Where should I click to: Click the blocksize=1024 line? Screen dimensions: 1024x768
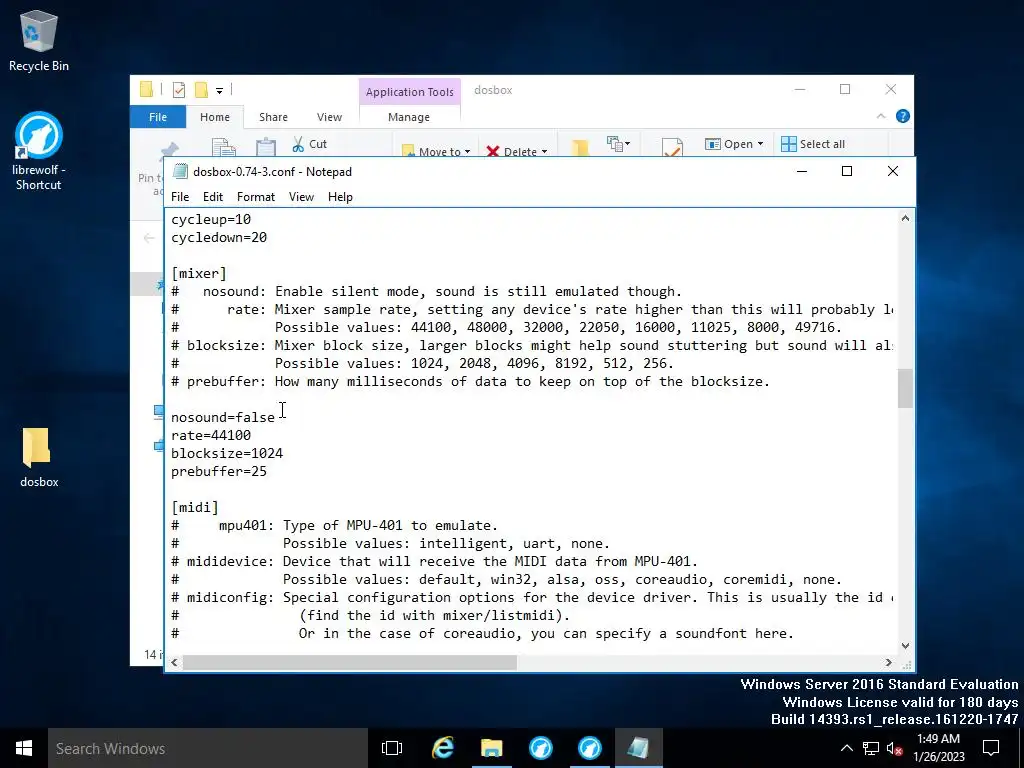click(x=227, y=453)
